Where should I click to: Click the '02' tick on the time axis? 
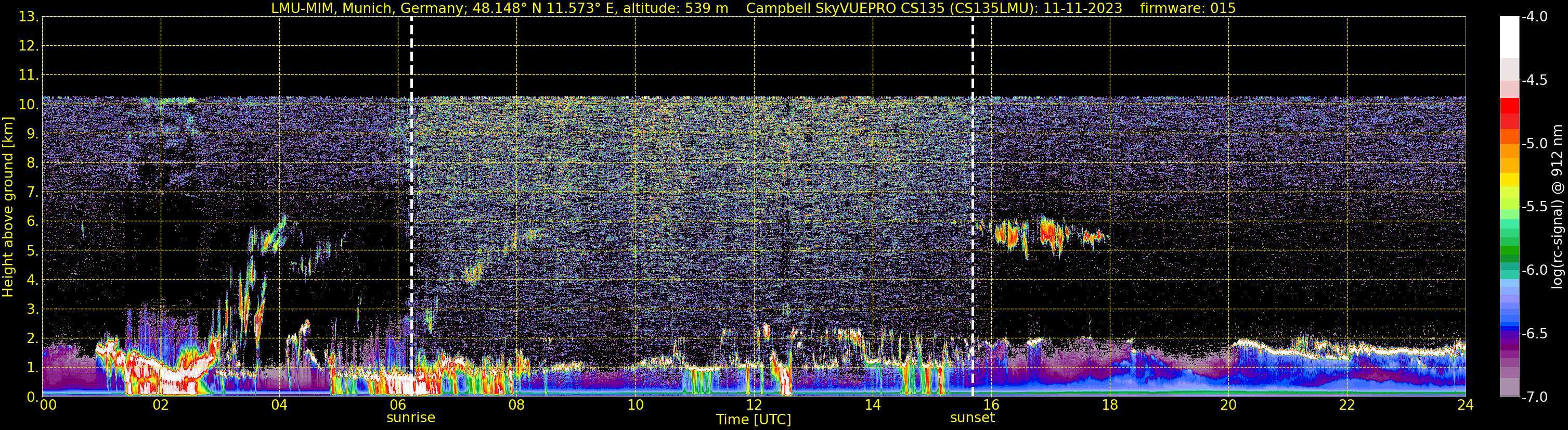161,405
